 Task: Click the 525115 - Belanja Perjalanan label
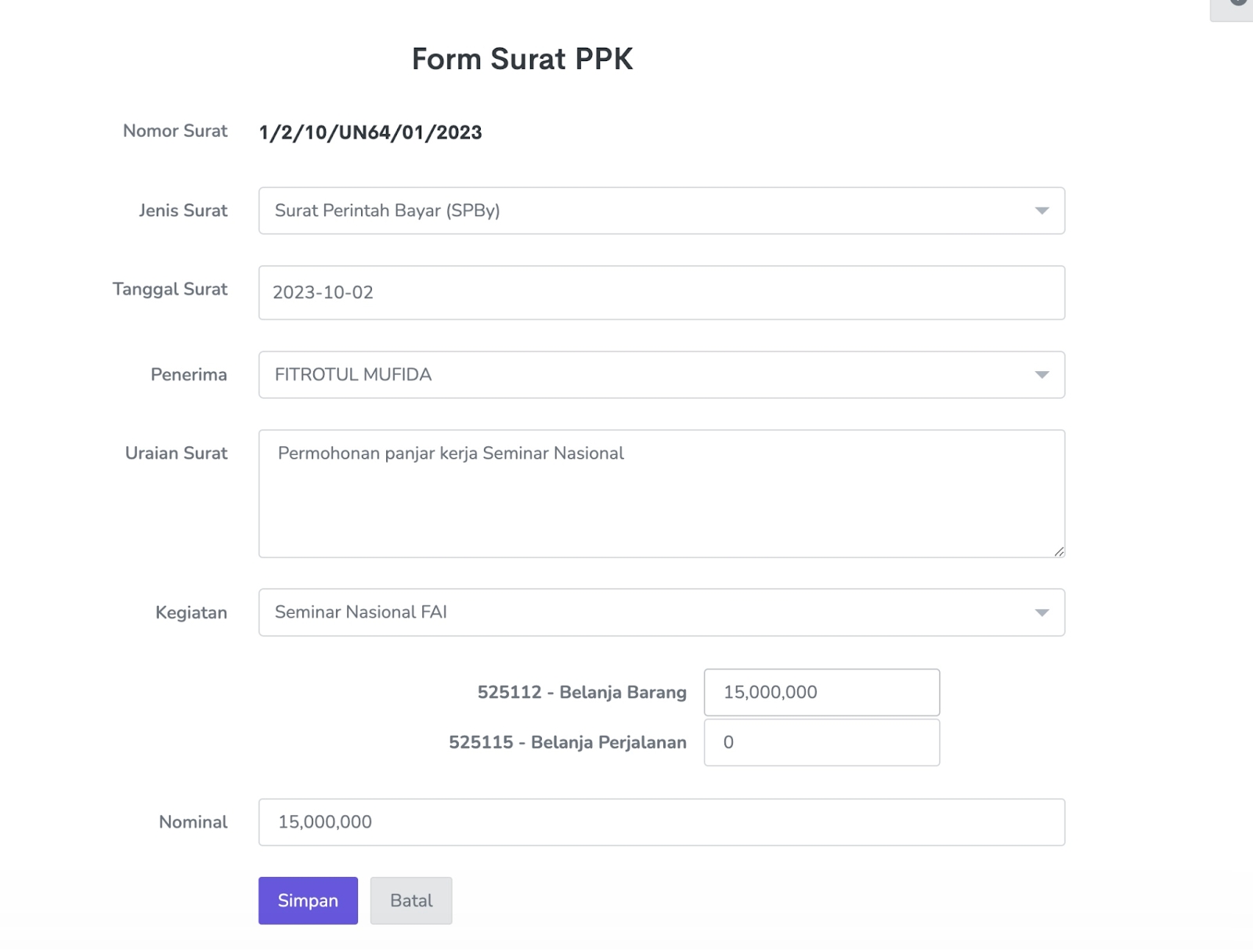[567, 742]
